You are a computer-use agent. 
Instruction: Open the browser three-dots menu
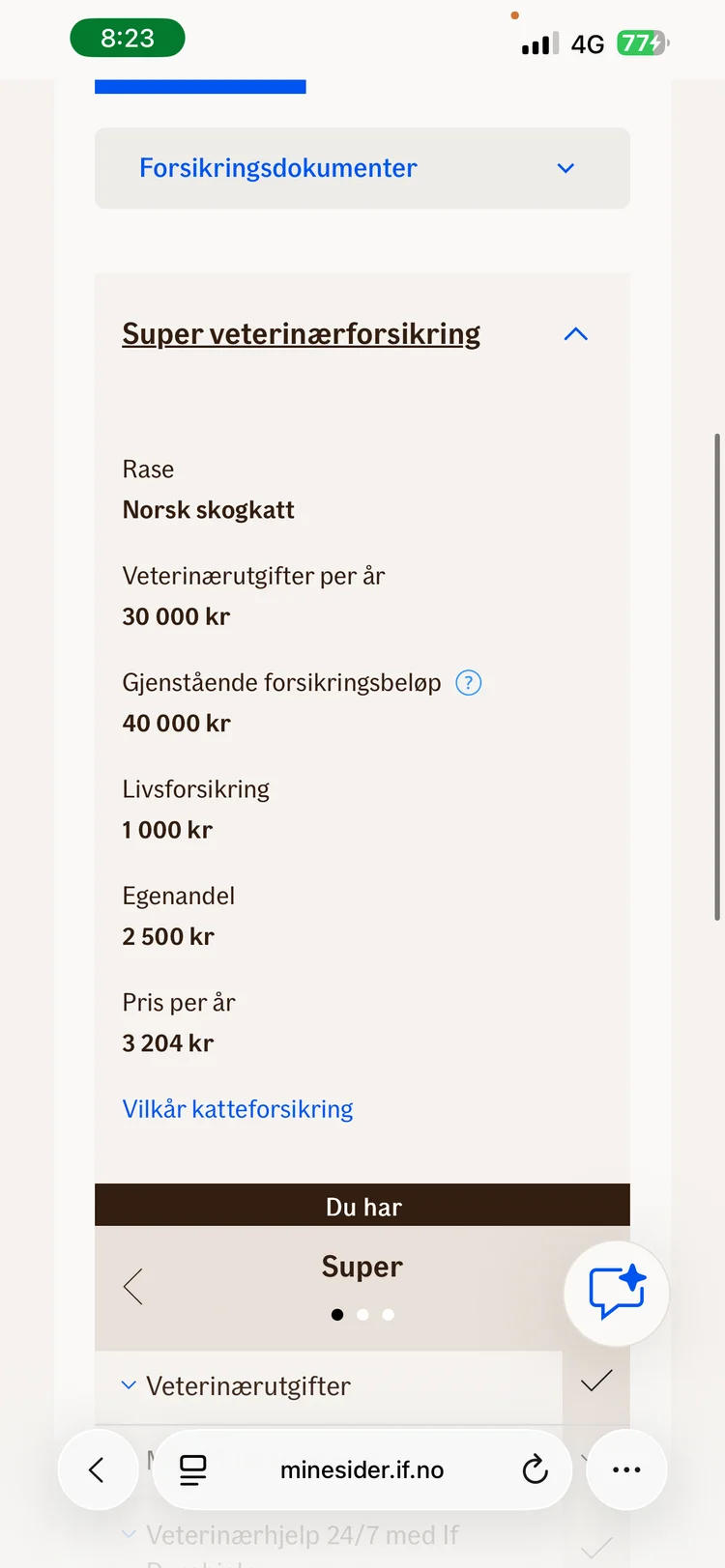(626, 1469)
